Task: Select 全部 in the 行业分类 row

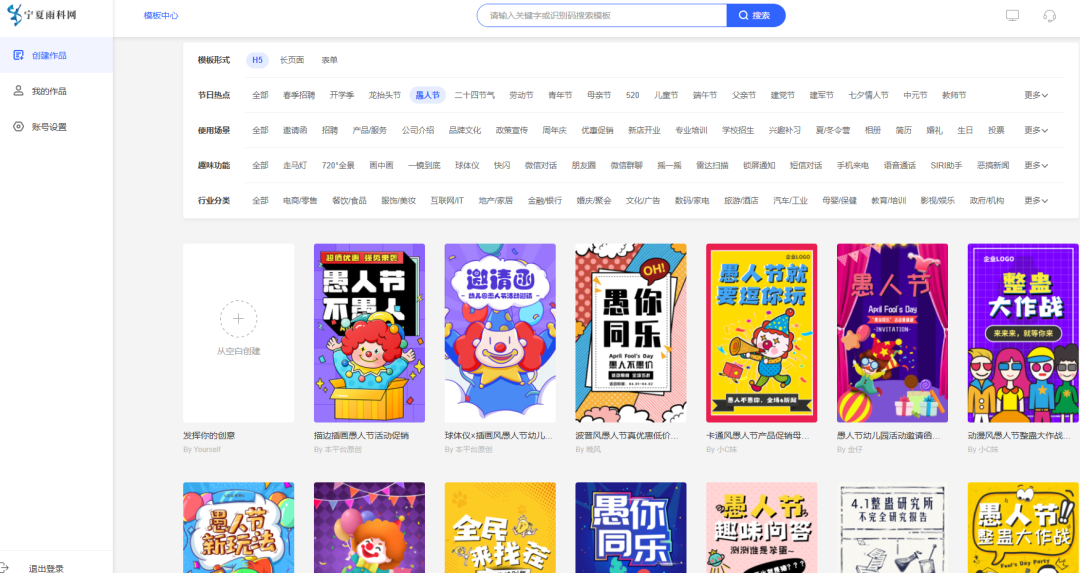Action: 260,200
